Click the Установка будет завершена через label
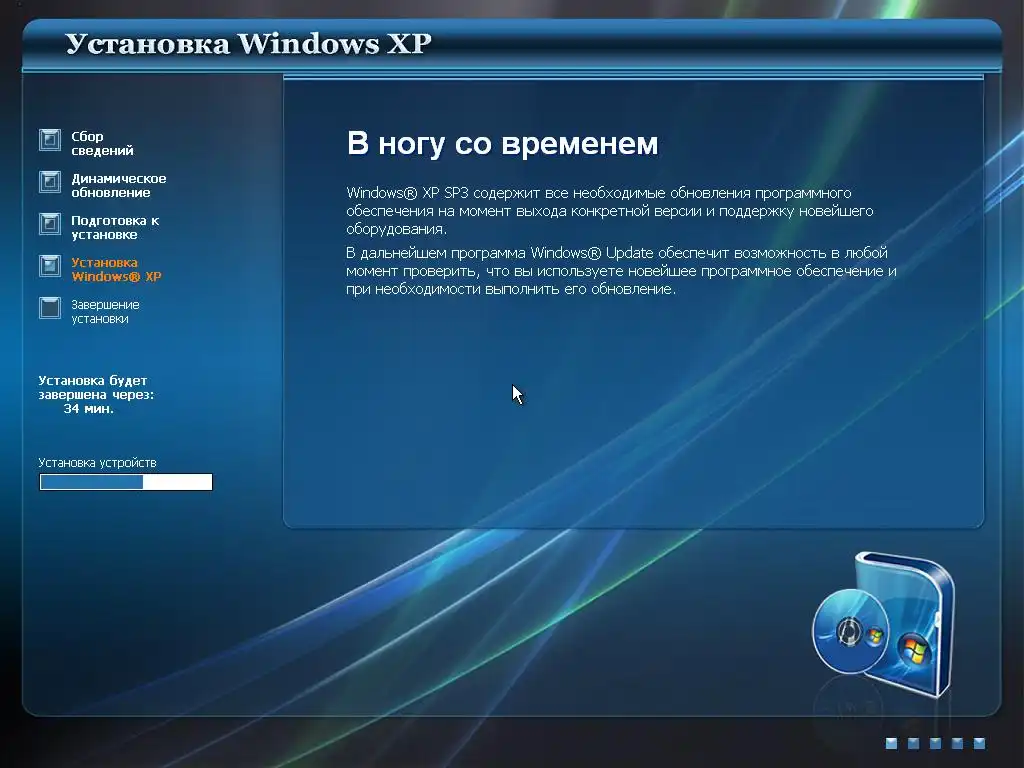 (96, 387)
